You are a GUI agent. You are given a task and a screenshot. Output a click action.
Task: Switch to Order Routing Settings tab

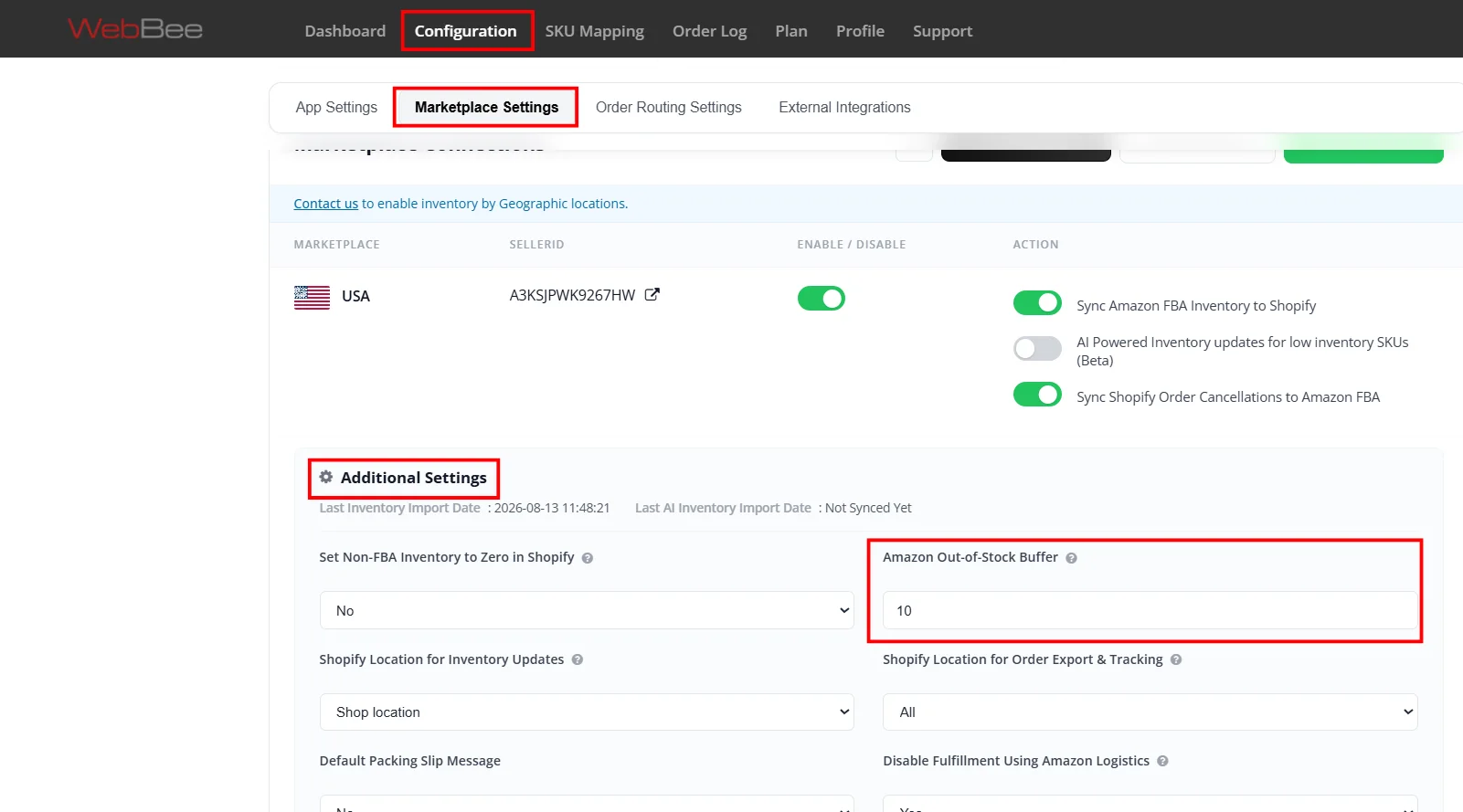(669, 107)
